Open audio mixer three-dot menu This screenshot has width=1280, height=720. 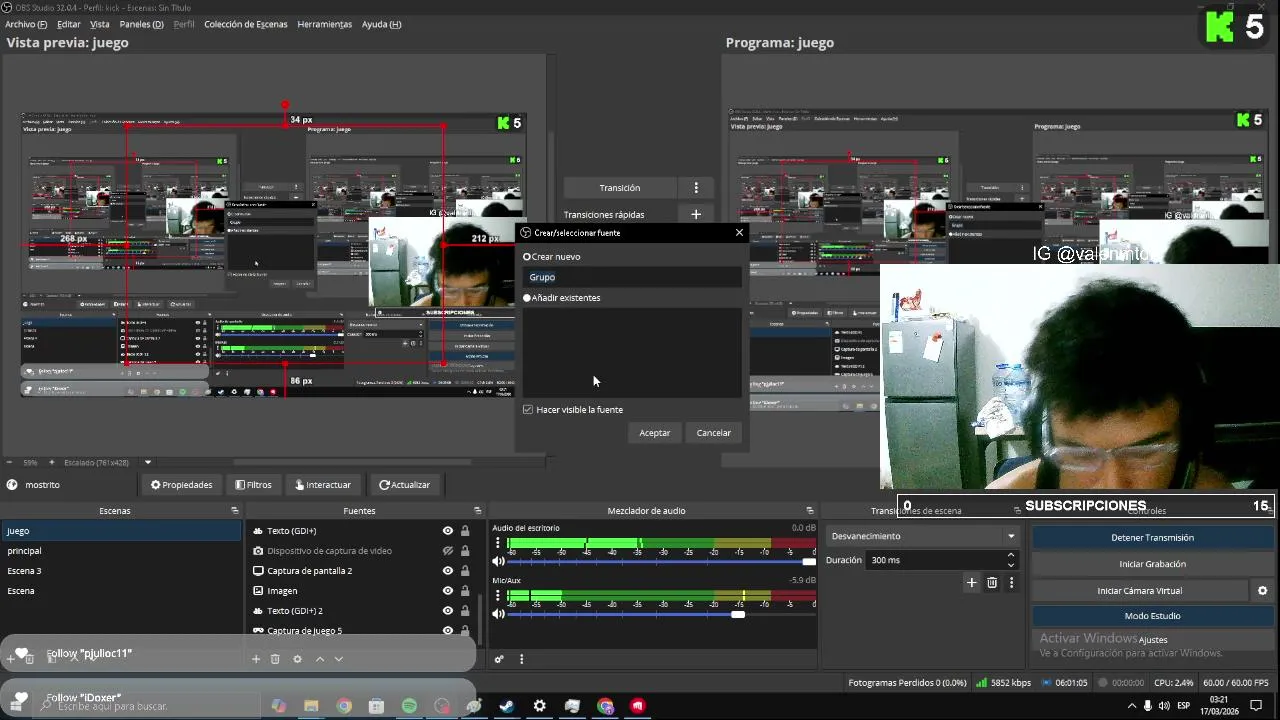(521, 659)
